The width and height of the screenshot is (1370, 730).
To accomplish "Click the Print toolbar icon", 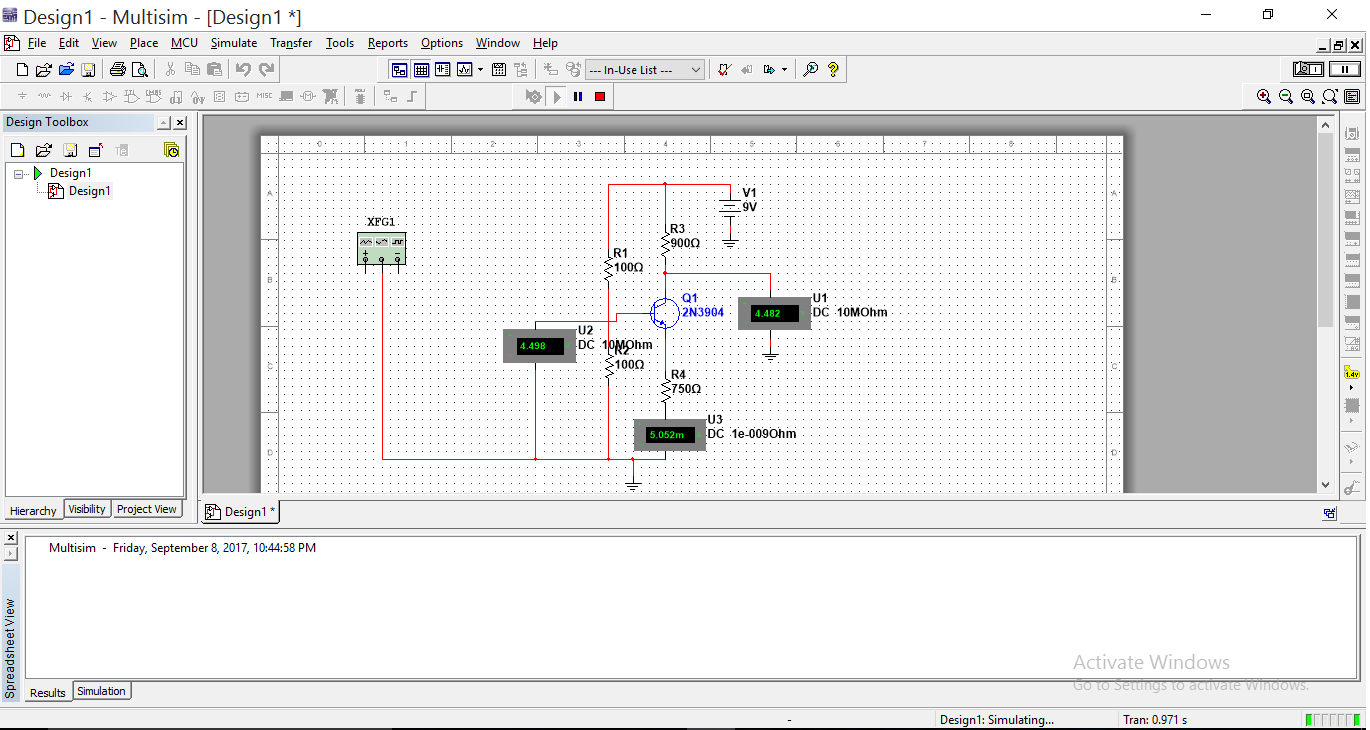I will [118, 70].
